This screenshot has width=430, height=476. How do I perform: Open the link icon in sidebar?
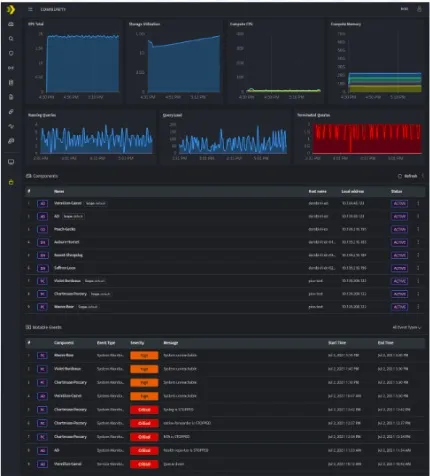(x=11, y=112)
